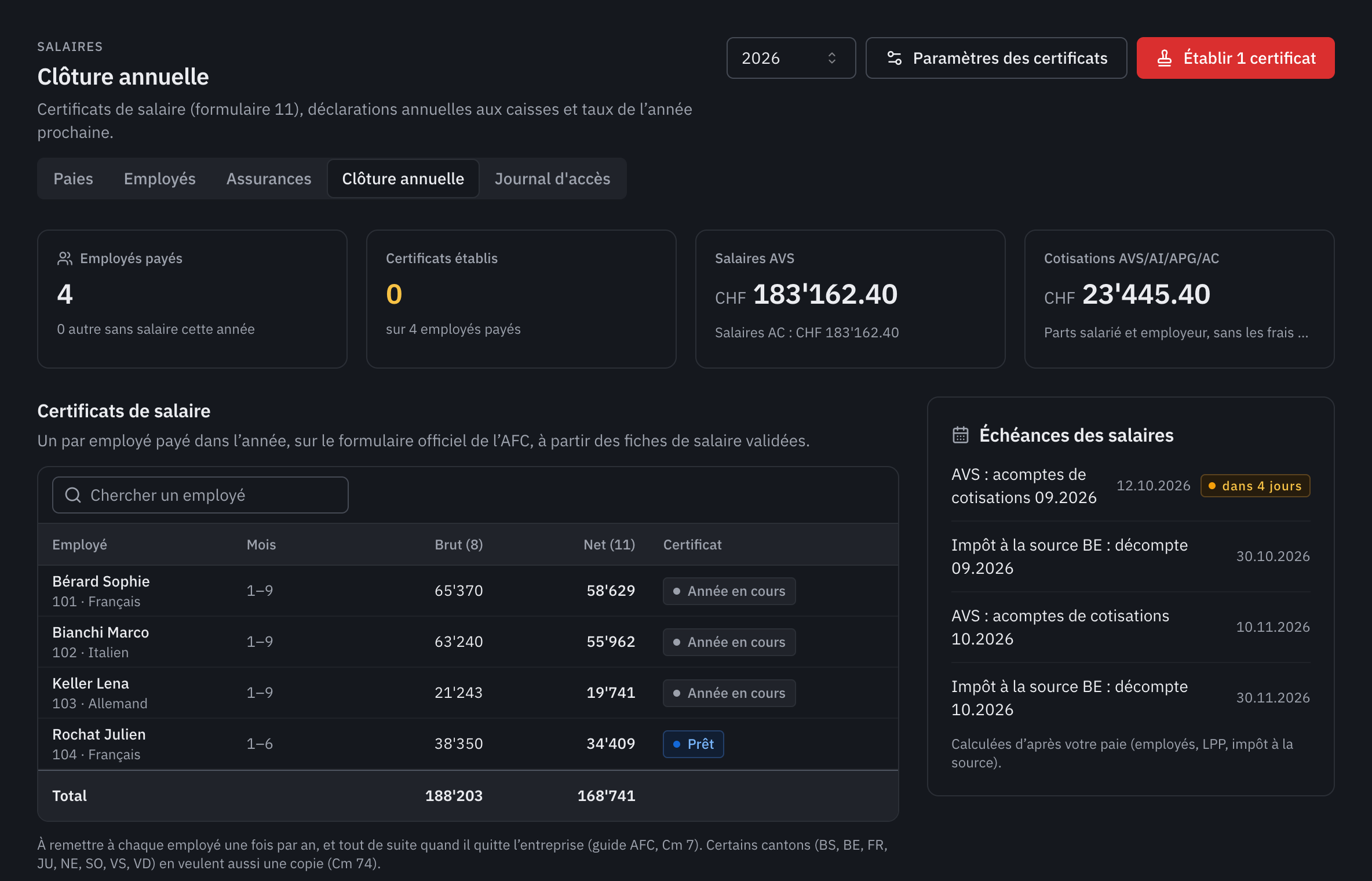This screenshot has width=1372, height=881.
Task: Click the Certificat column header
Action: [692, 545]
